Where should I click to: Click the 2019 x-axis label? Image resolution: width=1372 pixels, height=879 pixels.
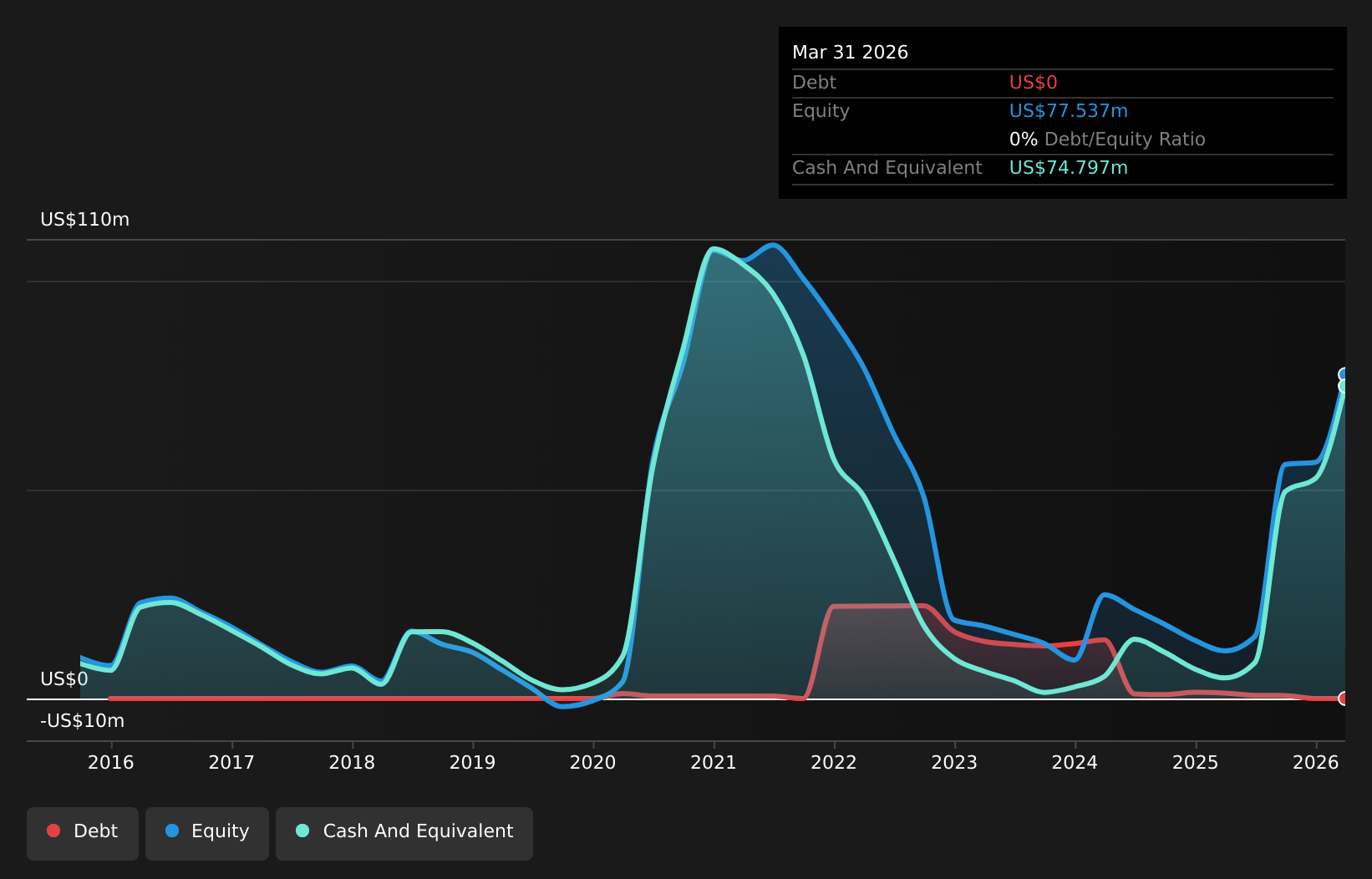(x=473, y=762)
